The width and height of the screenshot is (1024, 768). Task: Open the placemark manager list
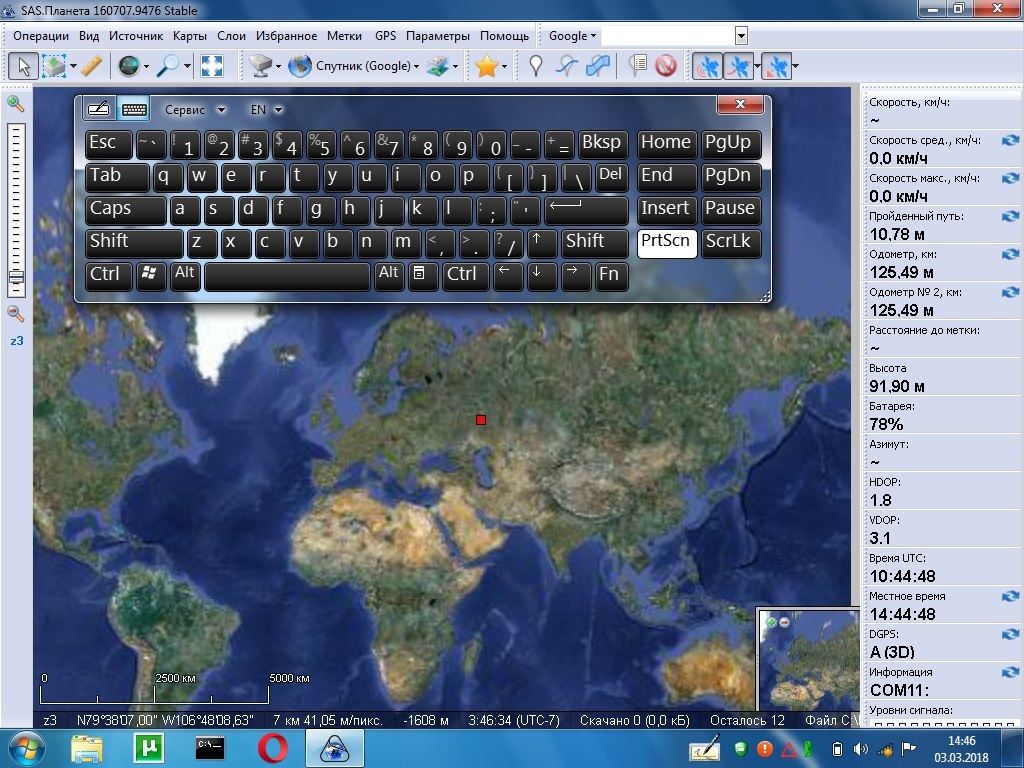(x=637, y=66)
